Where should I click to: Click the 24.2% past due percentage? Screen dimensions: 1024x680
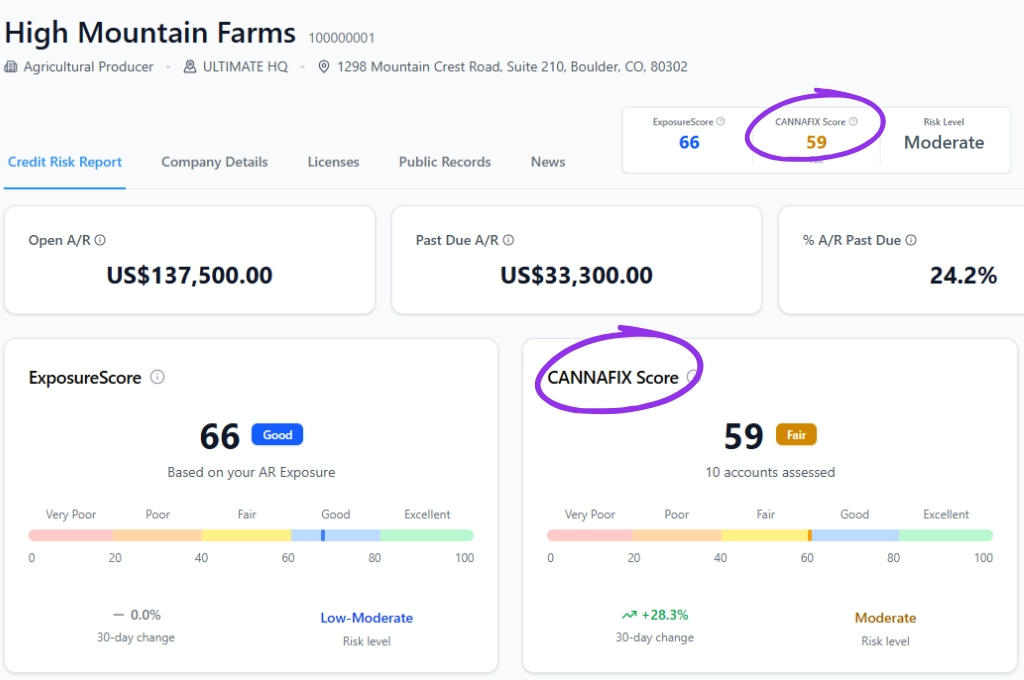(x=963, y=275)
